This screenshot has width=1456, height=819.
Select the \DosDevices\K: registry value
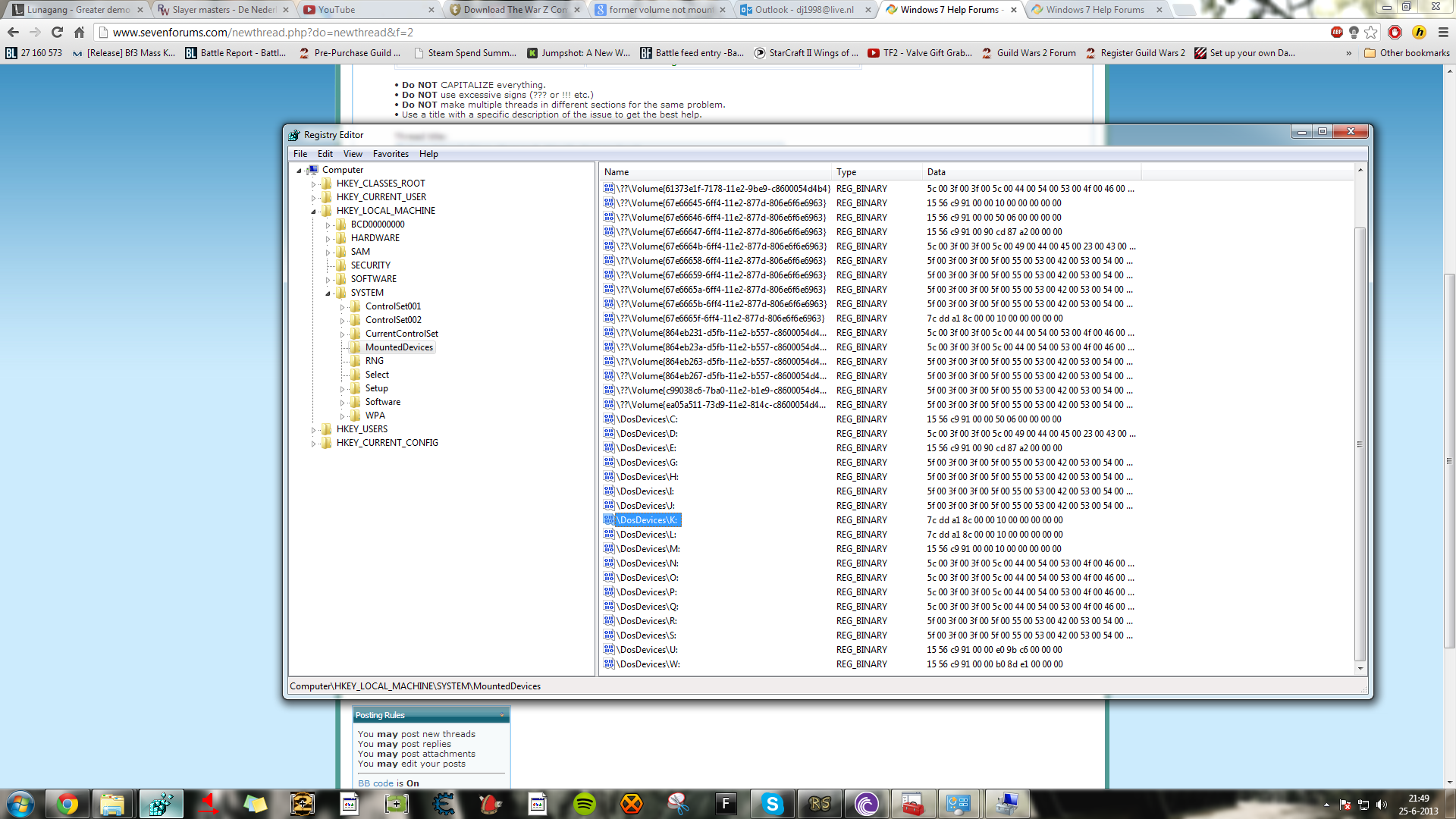[x=648, y=520]
